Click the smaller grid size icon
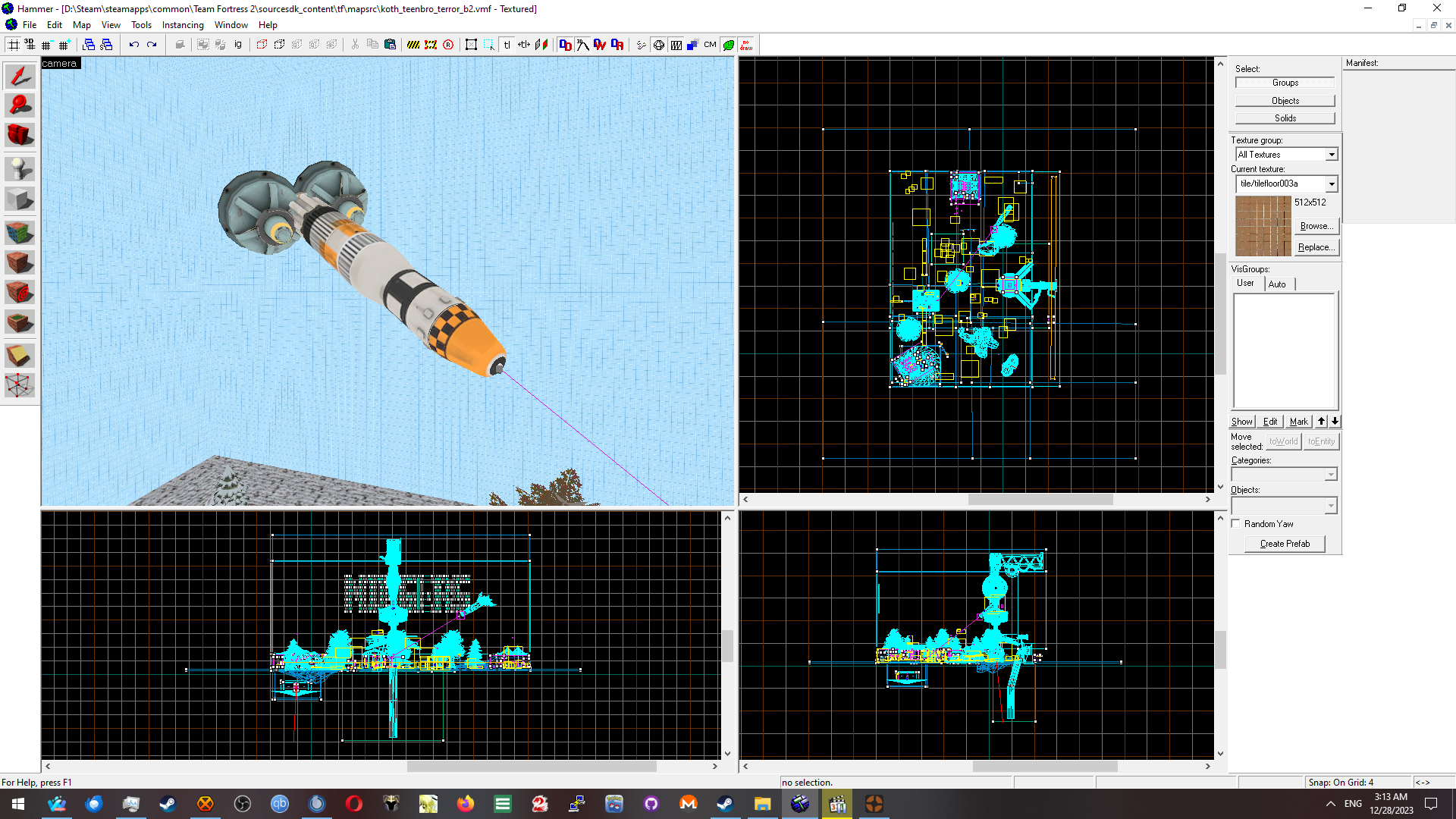 coord(47,45)
